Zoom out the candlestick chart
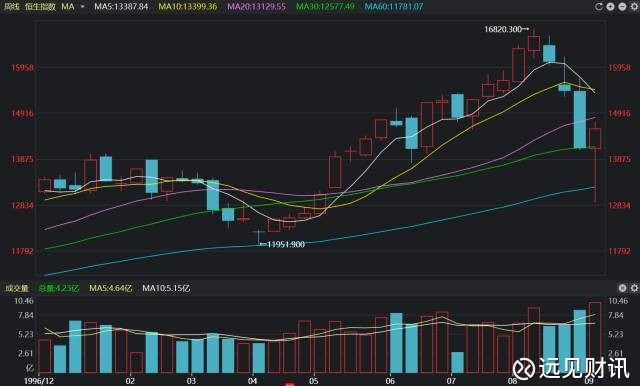Viewport: 640px width, 386px height. pyautogui.click(x=622, y=7)
